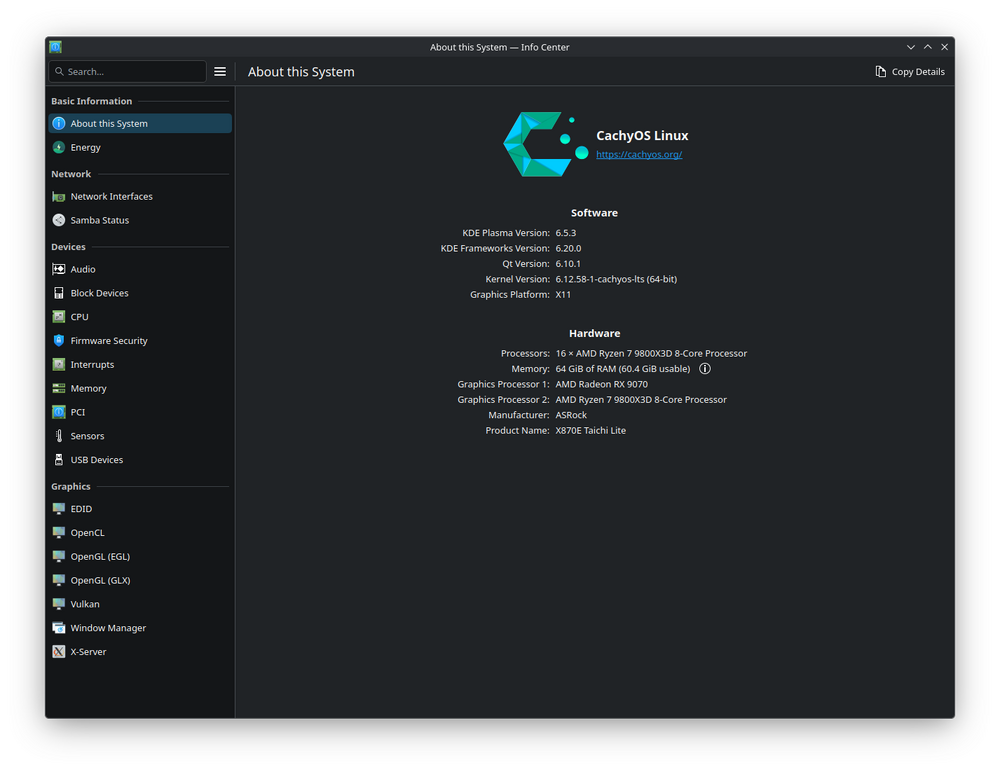Image resolution: width=1000 pixels, height=772 pixels.
Task: Select the Samba Status icon
Action: click(59, 220)
